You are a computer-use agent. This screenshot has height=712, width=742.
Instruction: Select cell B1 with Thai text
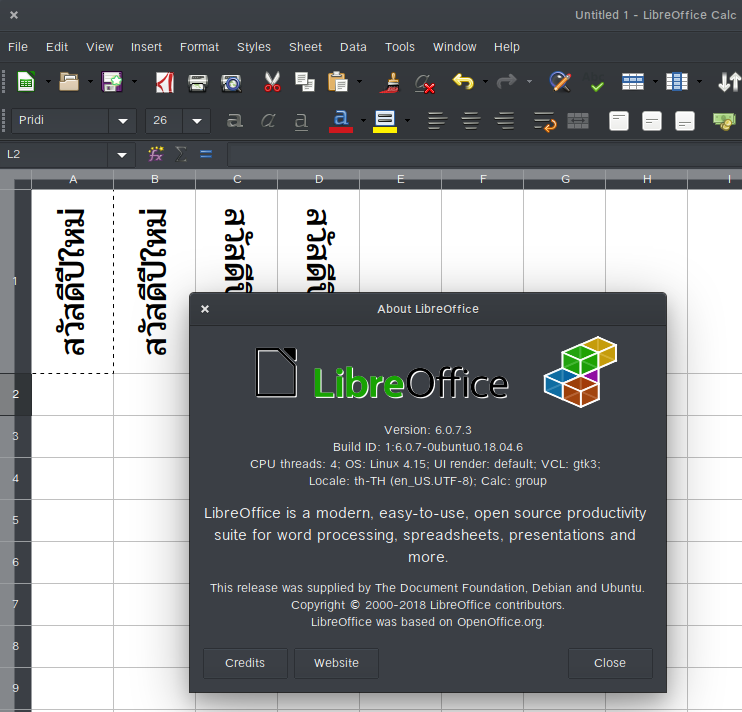point(154,281)
